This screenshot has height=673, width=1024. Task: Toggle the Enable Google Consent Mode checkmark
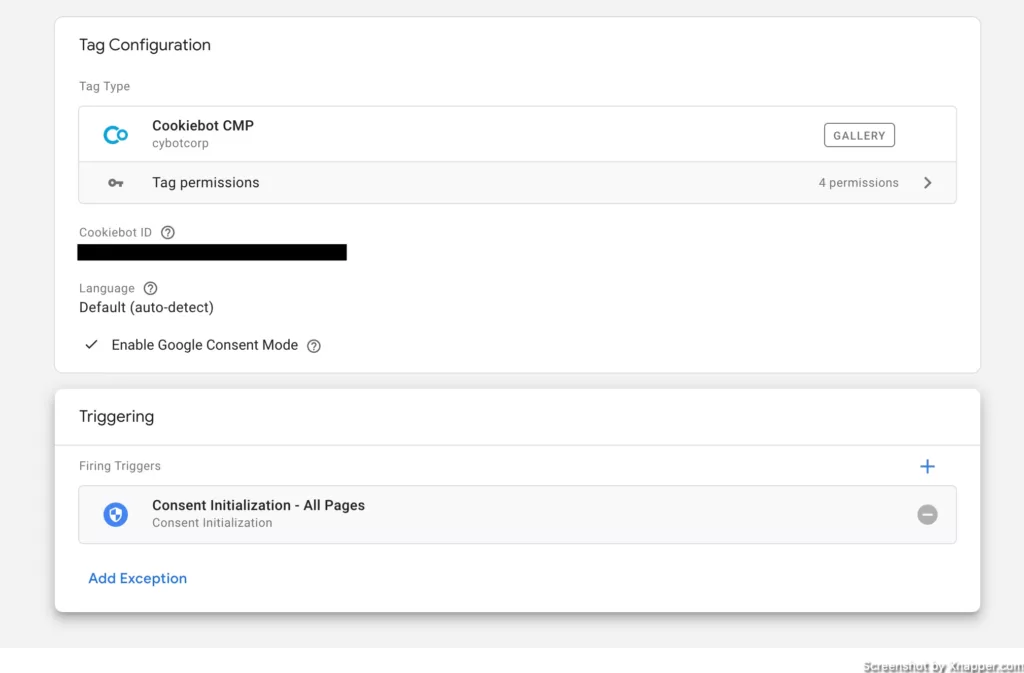(91, 345)
